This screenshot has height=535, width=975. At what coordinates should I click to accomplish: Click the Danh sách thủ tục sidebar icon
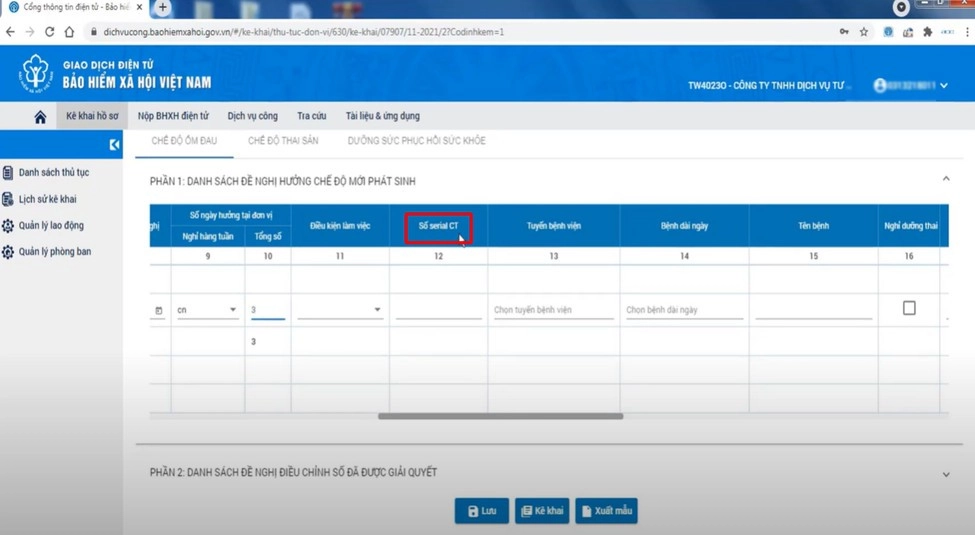point(8,173)
